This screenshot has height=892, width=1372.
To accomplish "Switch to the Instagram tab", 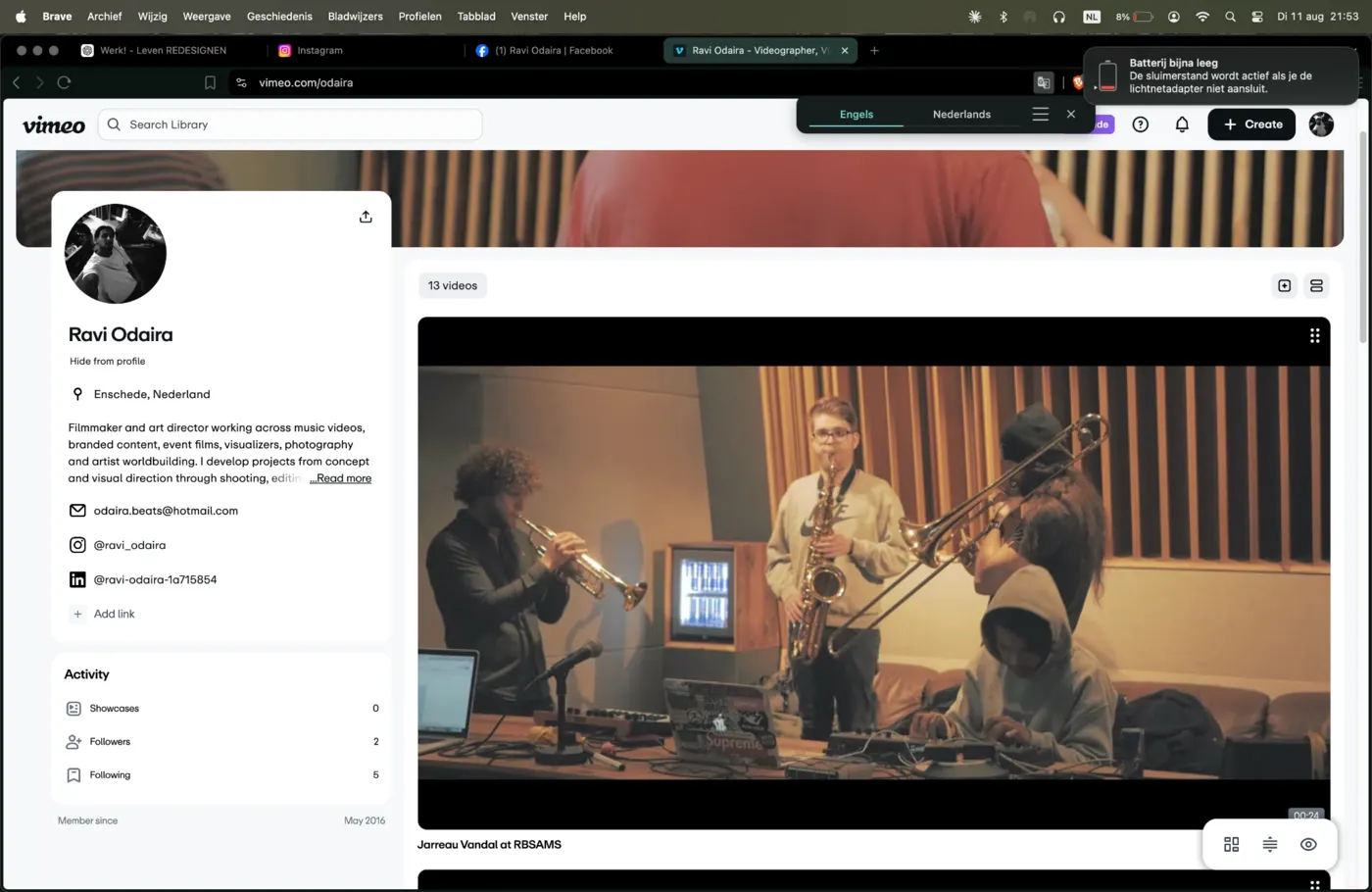I will click(320, 50).
